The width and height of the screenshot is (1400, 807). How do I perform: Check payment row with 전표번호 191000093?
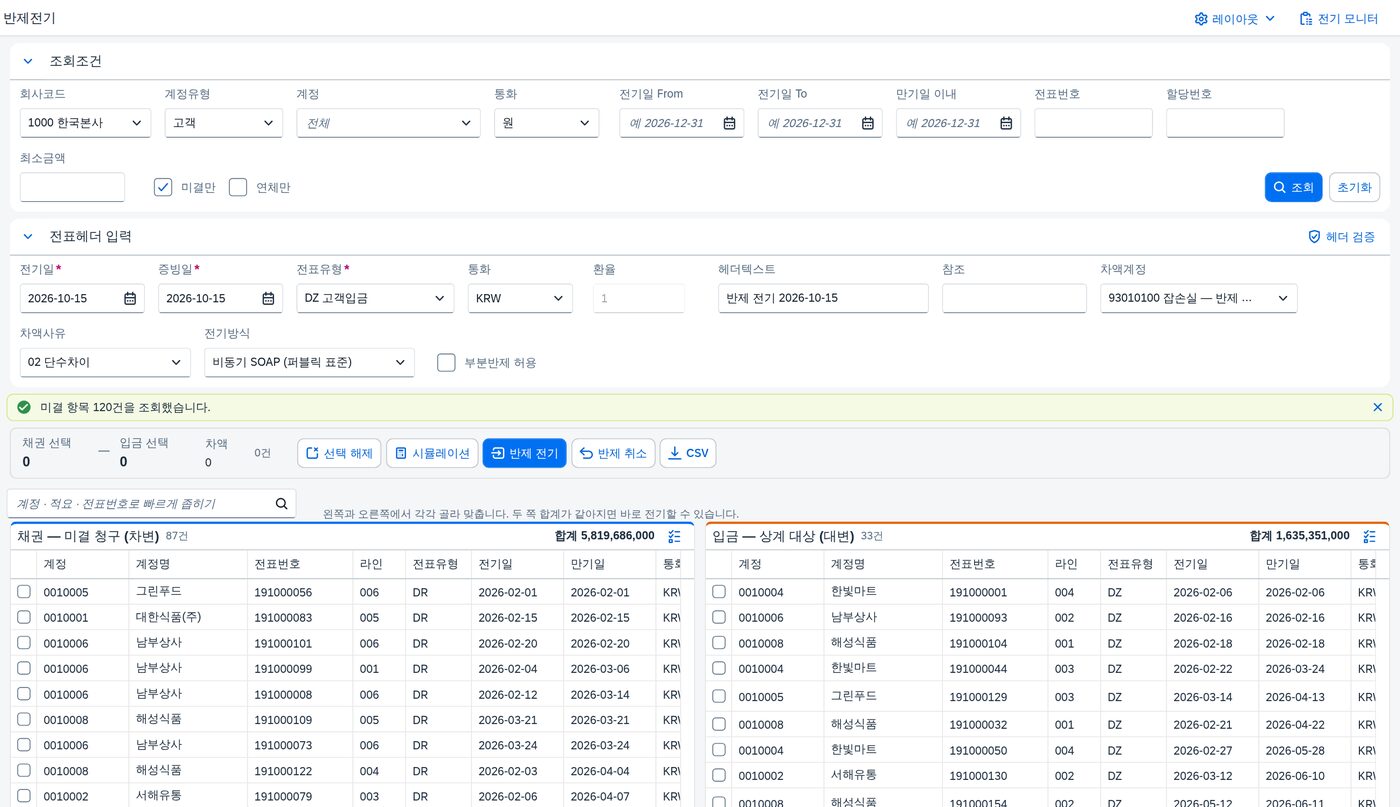pyautogui.click(x=719, y=618)
